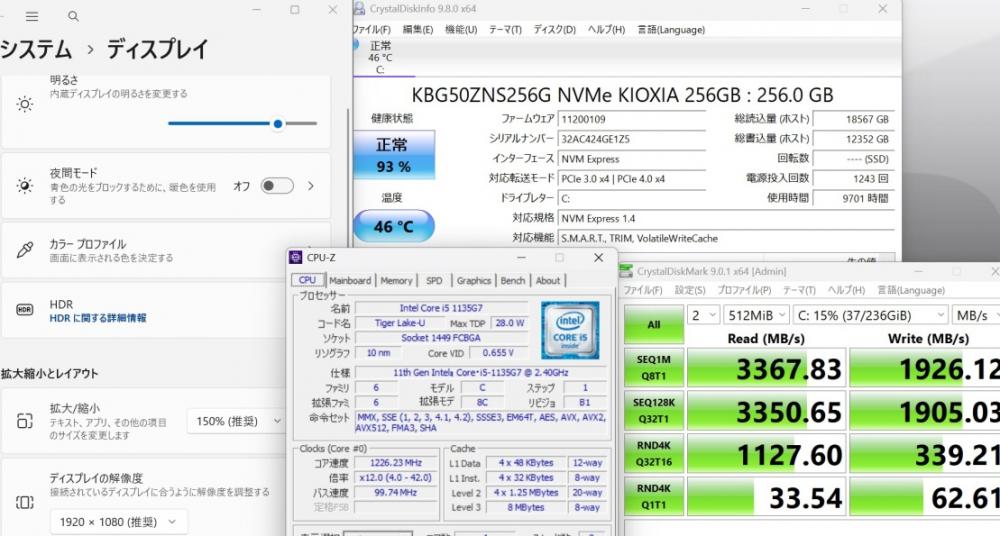Click the display resolution icon

point(25,502)
